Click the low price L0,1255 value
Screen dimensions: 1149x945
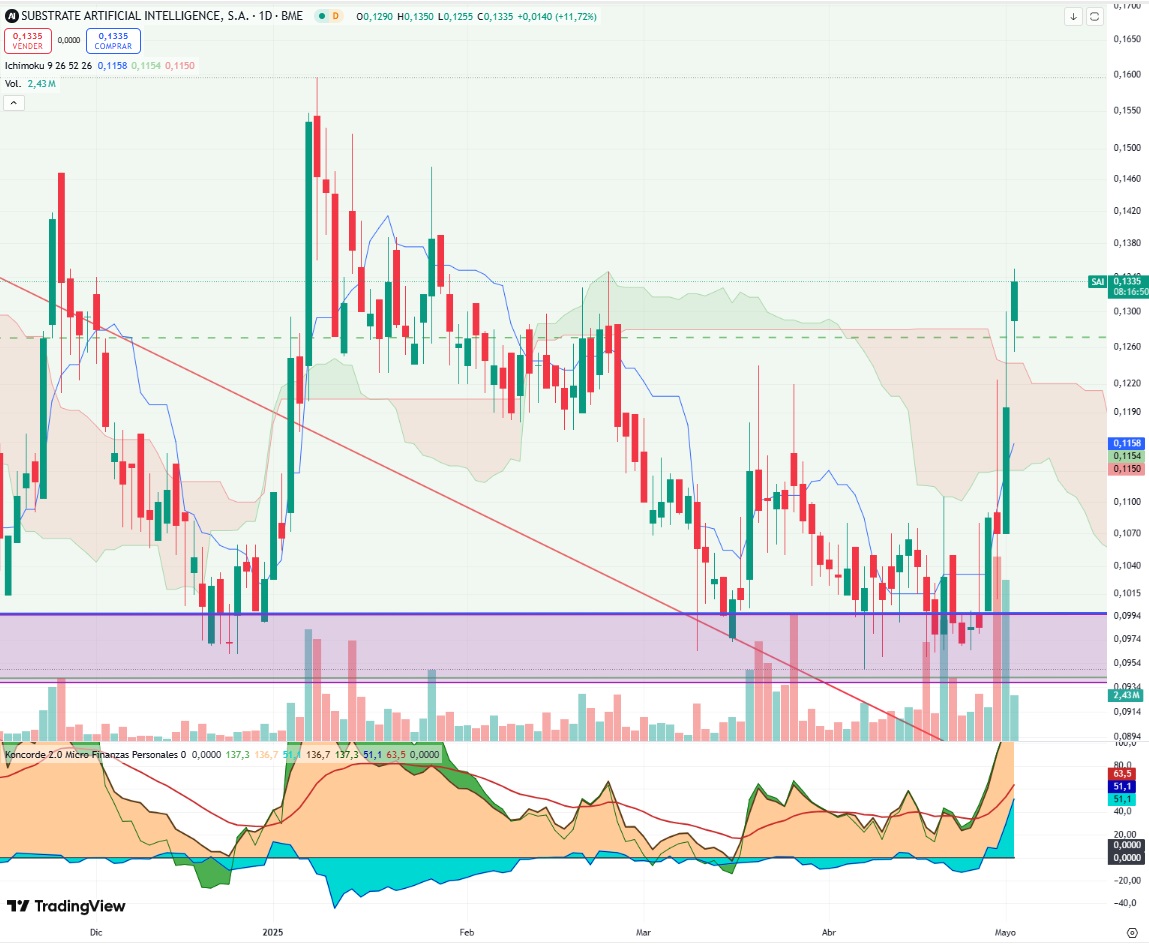click(x=456, y=16)
